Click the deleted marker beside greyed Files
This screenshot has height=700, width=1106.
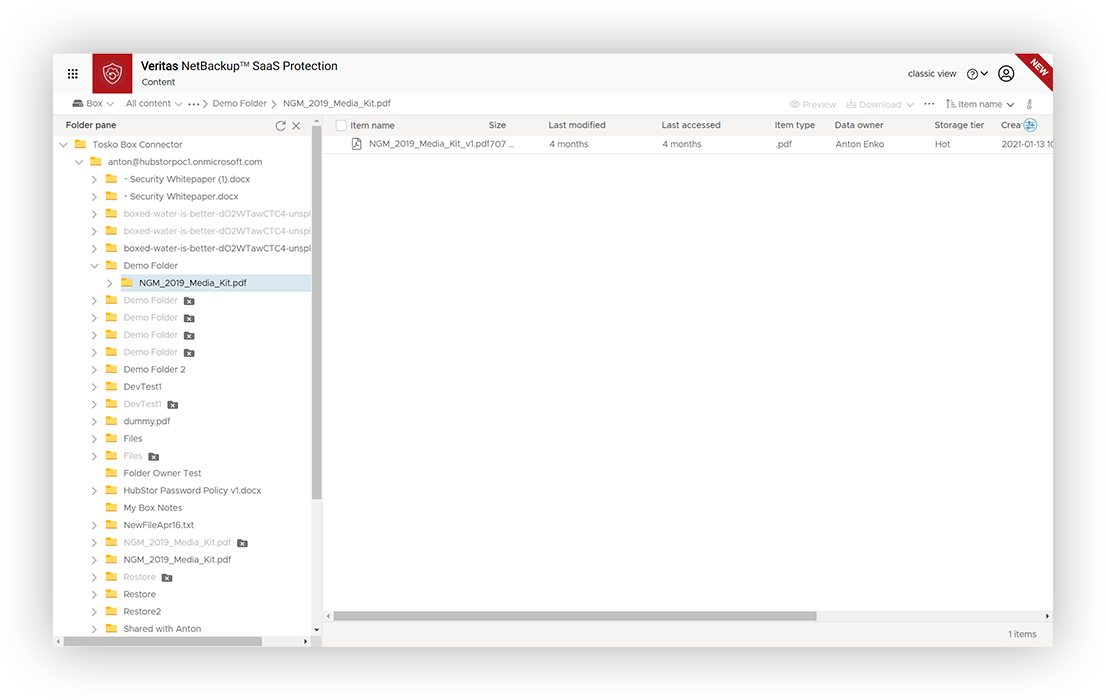click(x=154, y=457)
